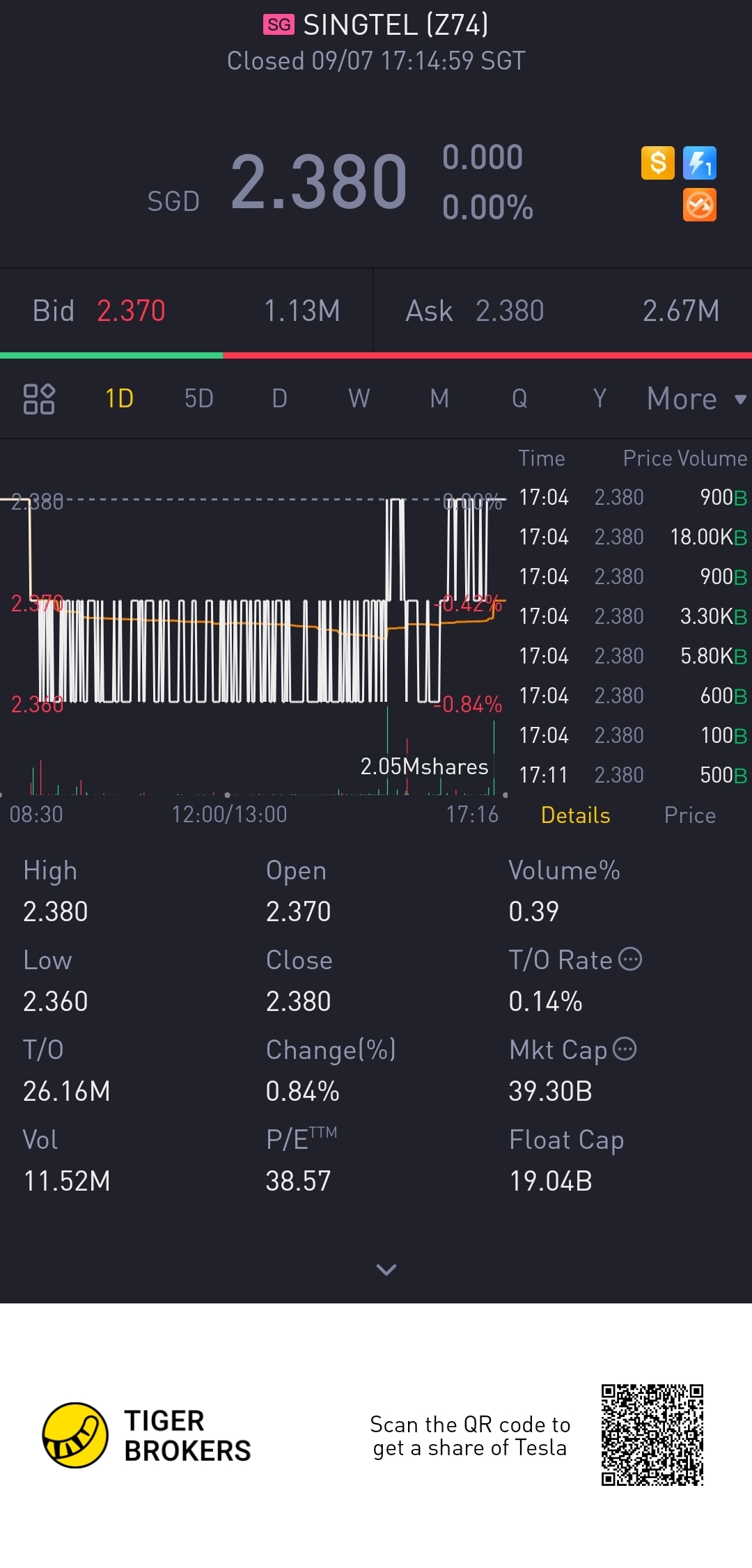752x1568 pixels.
Task: Tap the orange circular icon below the dollar sign
Action: point(699,205)
